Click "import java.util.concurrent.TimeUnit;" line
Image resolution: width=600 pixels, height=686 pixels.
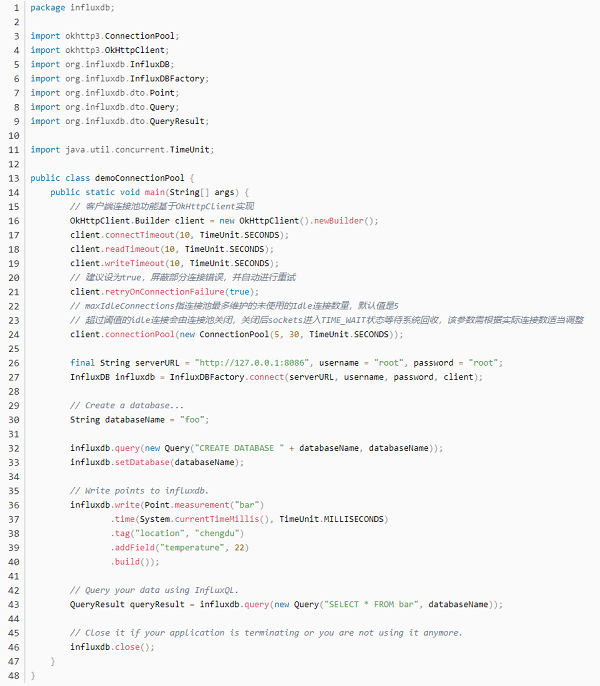(x=122, y=150)
